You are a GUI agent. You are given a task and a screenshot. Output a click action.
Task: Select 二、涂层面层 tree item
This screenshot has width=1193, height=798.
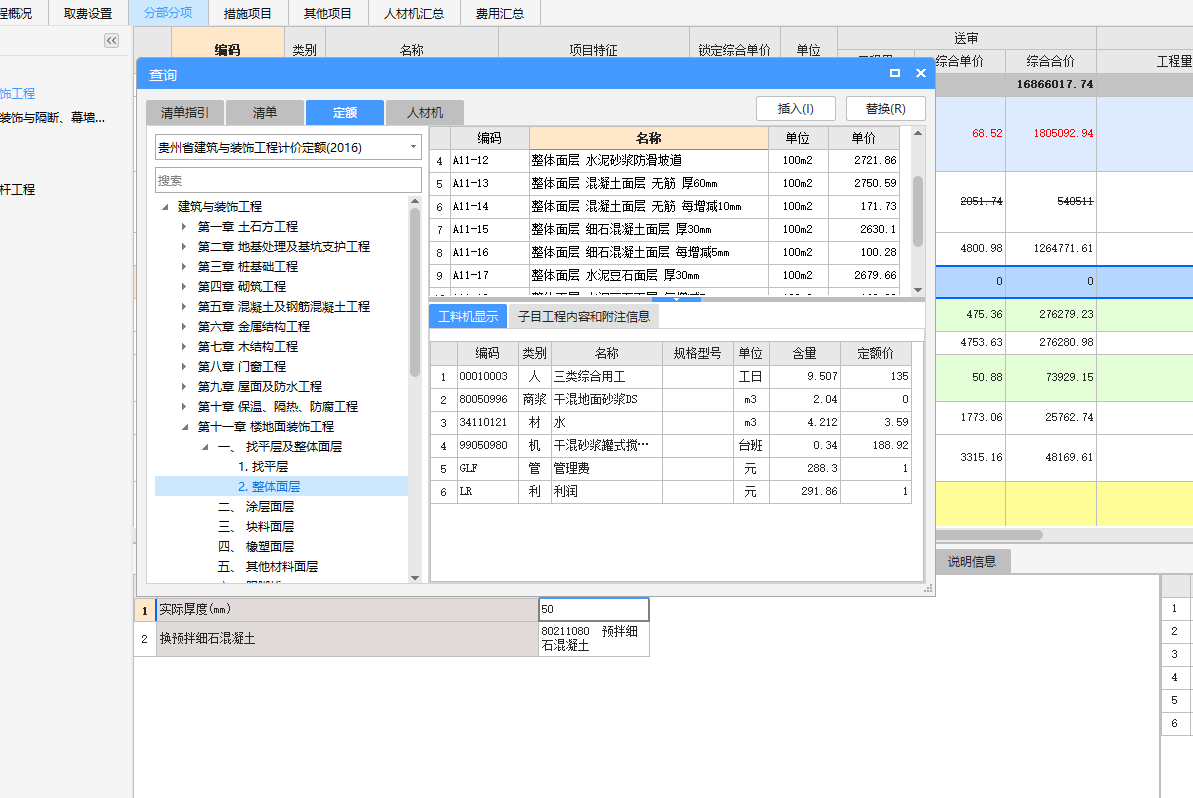pos(256,507)
